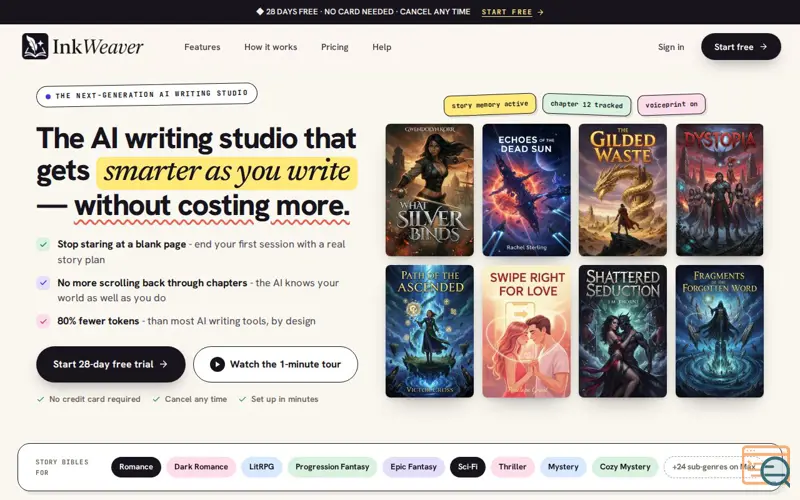Image resolution: width=800 pixels, height=500 pixels.
Task: Click the STORY BIBLES FOR label
Action: (x=62, y=467)
